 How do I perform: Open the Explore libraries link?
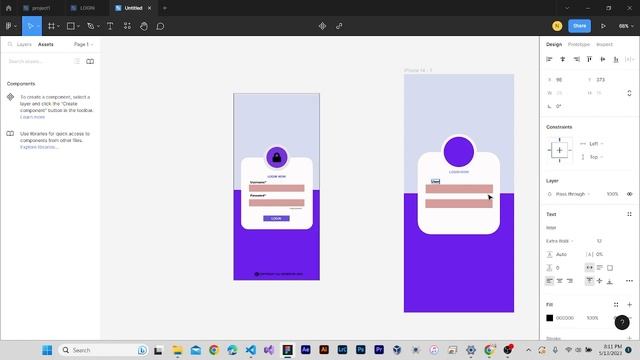[x=39, y=147]
